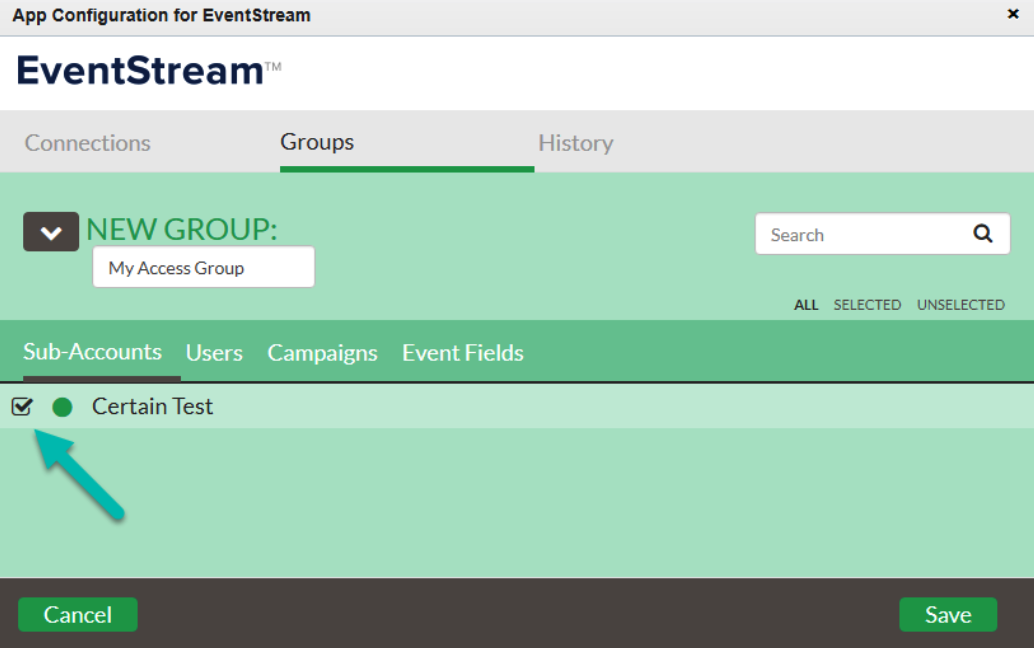
Task: Select the Certain Test row label
Action: (152, 407)
